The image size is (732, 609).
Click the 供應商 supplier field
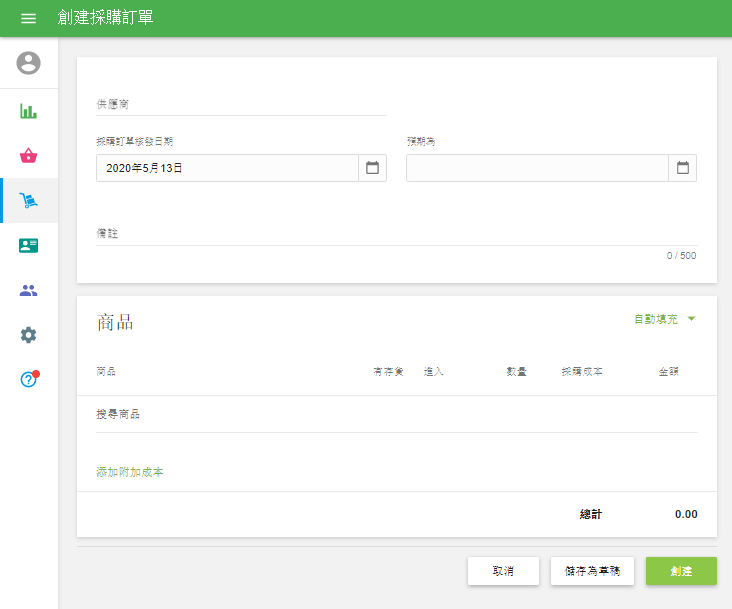240,104
